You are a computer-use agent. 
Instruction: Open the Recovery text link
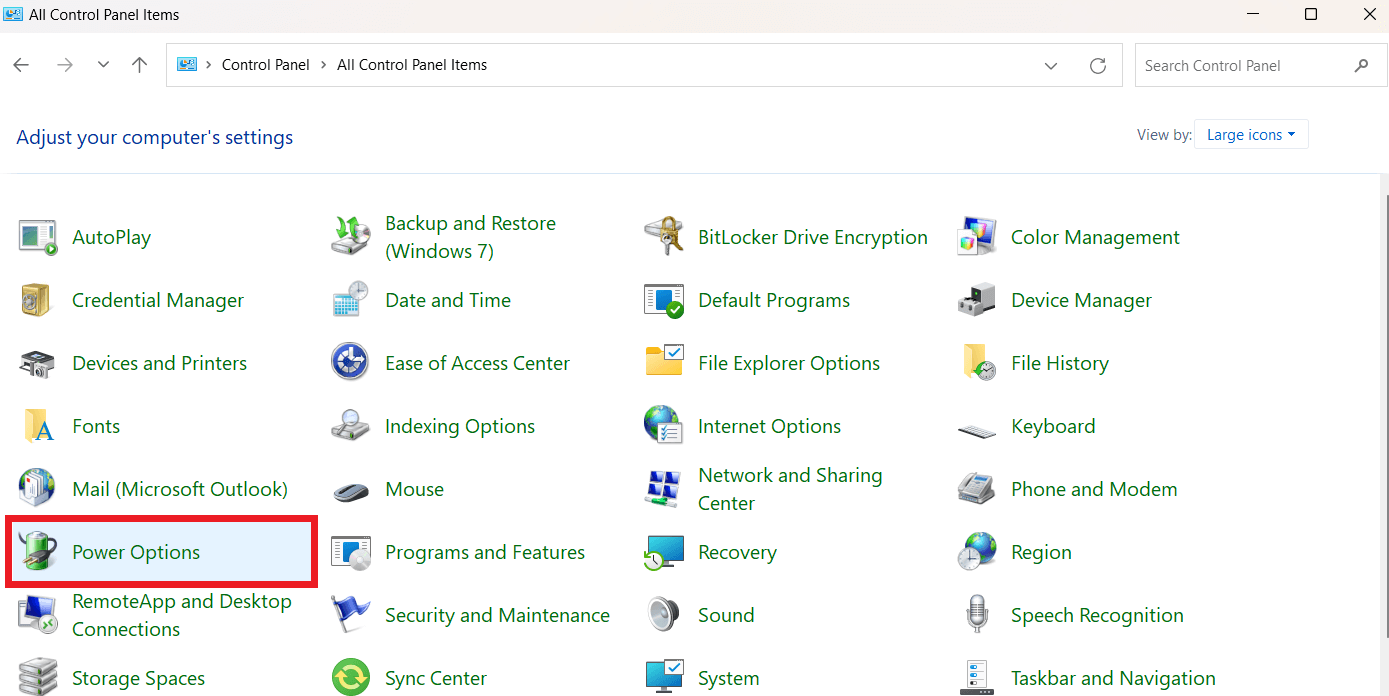pyautogui.click(x=737, y=552)
